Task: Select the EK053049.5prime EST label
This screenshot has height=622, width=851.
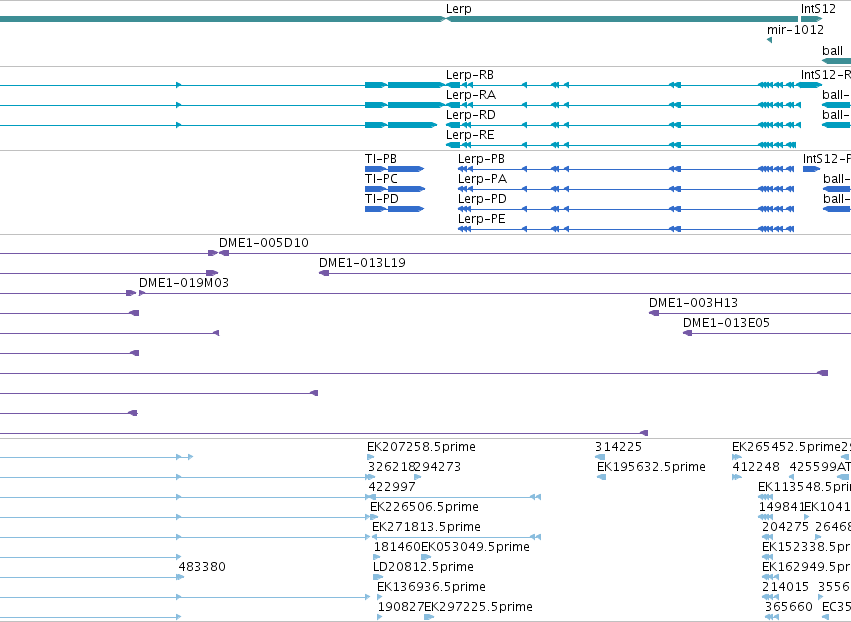Action: coord(475,547)
